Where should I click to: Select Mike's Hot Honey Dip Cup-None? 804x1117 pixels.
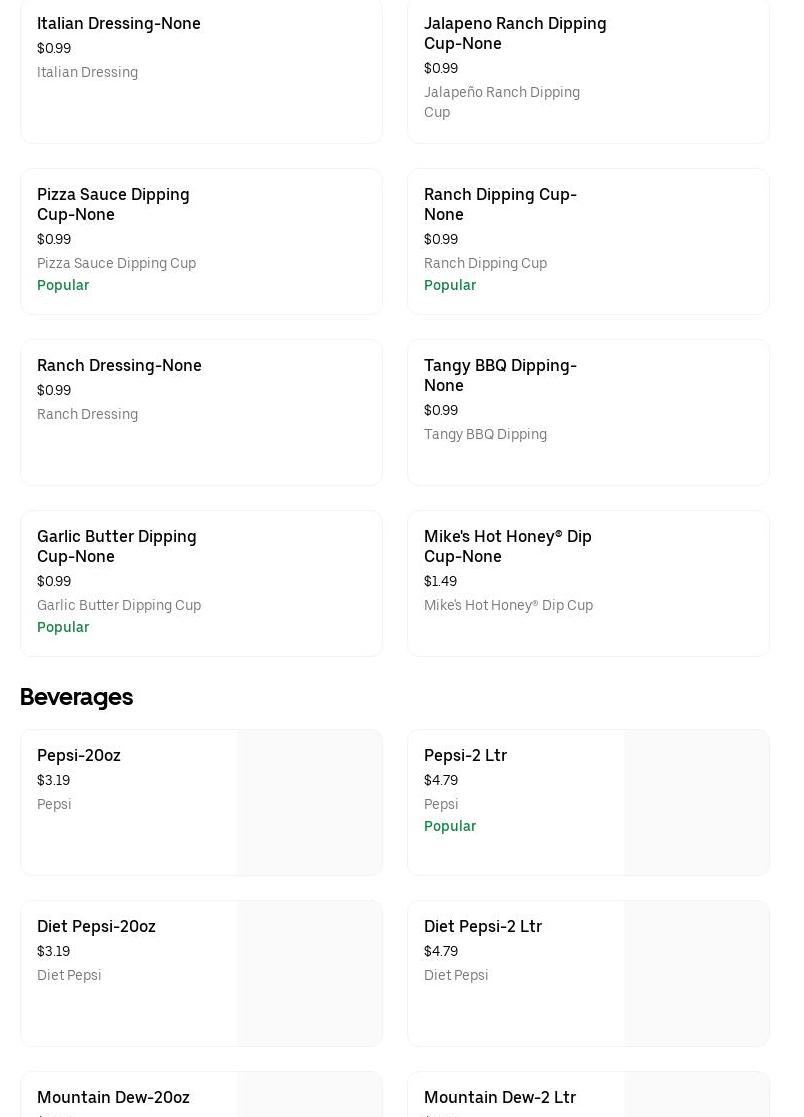coord(508,547)
